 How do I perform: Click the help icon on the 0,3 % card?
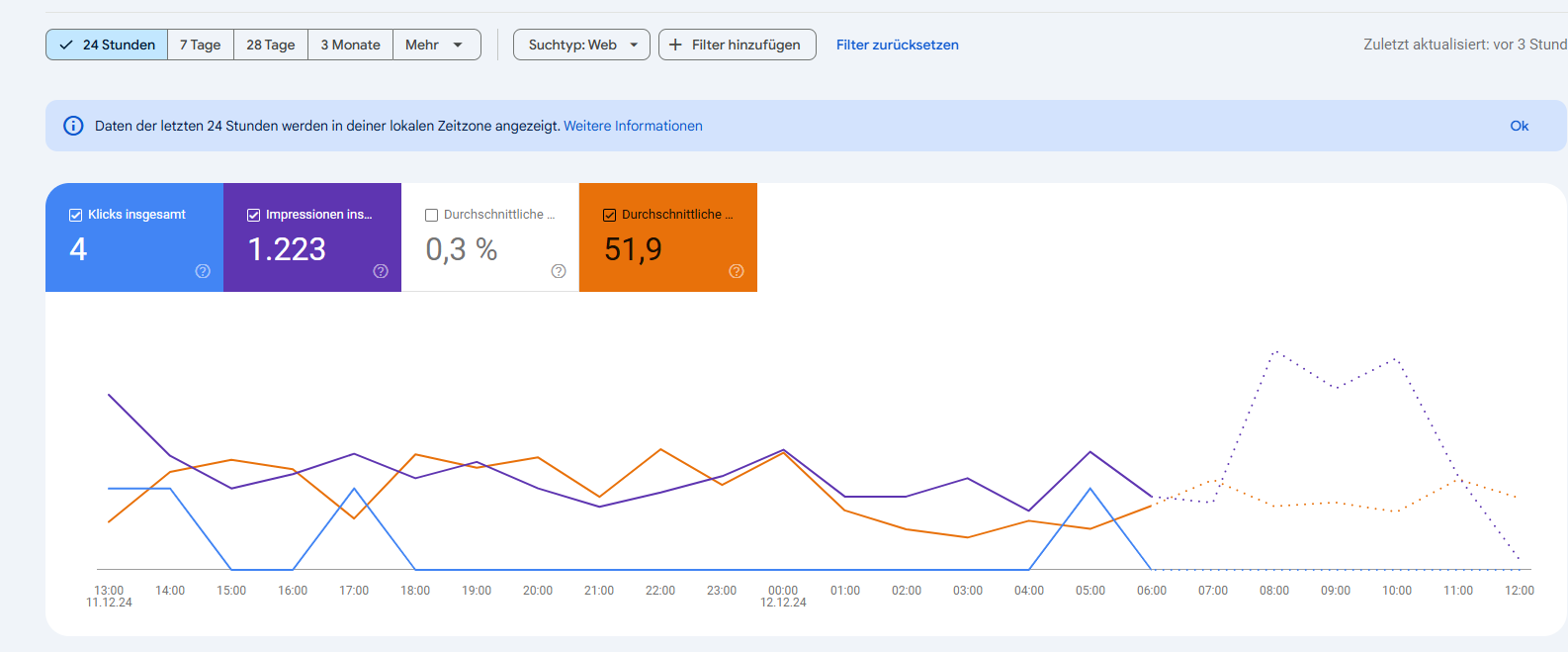click(x=559, y=271)
